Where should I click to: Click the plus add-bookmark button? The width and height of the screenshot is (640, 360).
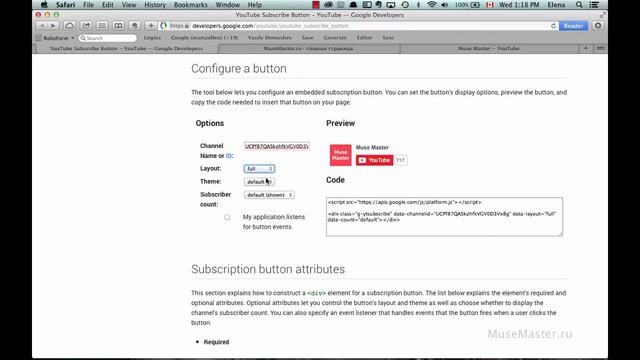point(151,26)
